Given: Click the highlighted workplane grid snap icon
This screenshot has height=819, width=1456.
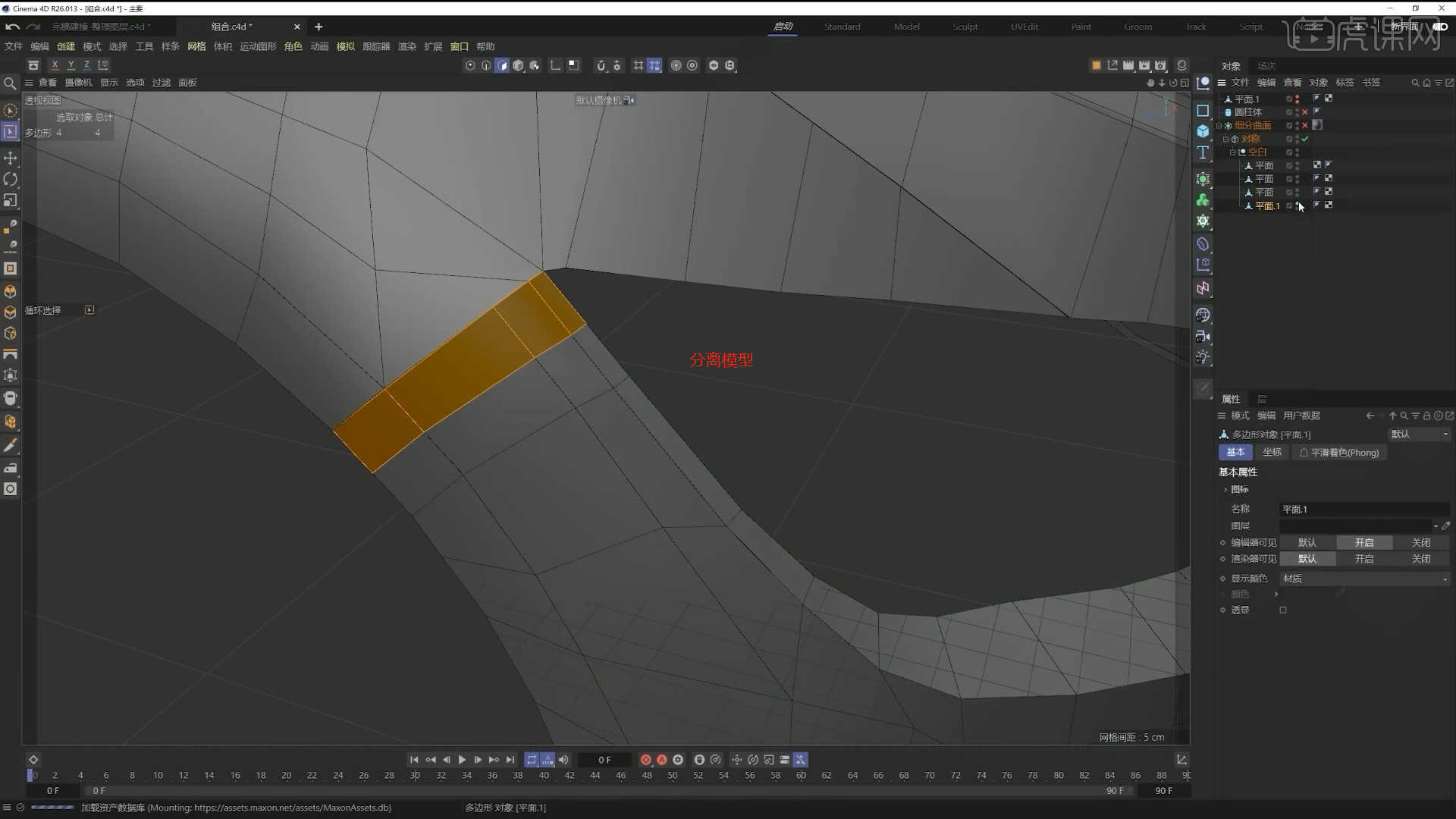Looking at the screenshot, I should [x=654, y=65].
